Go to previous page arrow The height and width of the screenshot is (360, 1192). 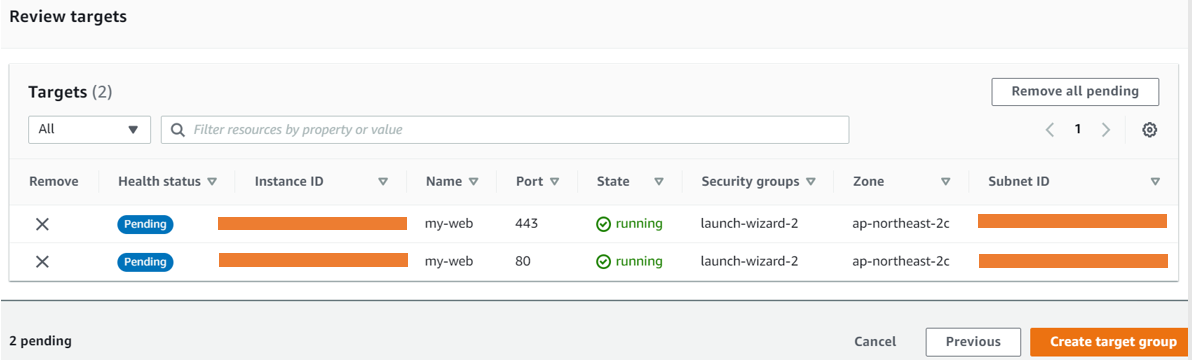[1050, 130]
